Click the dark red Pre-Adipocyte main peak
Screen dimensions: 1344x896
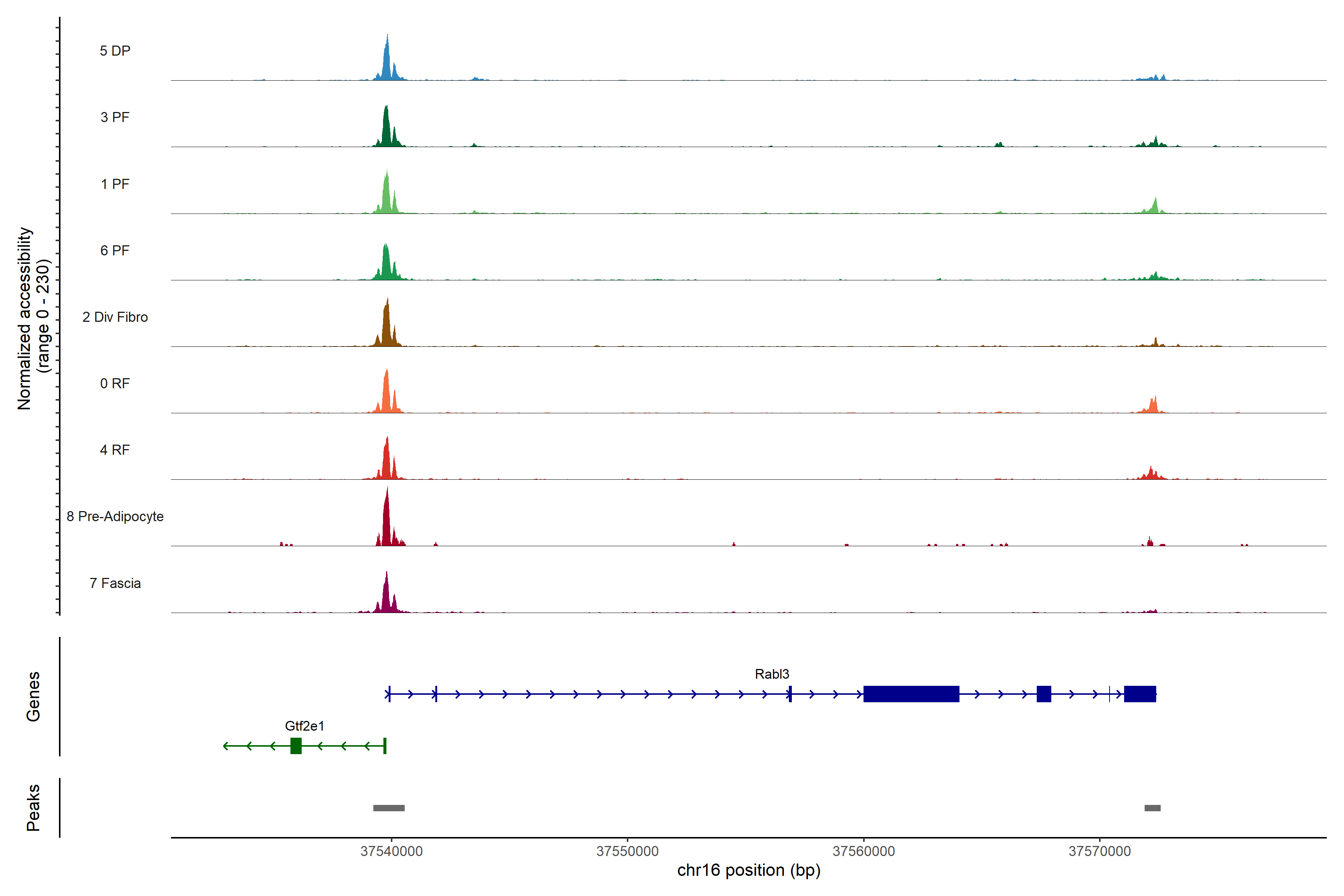387,523
